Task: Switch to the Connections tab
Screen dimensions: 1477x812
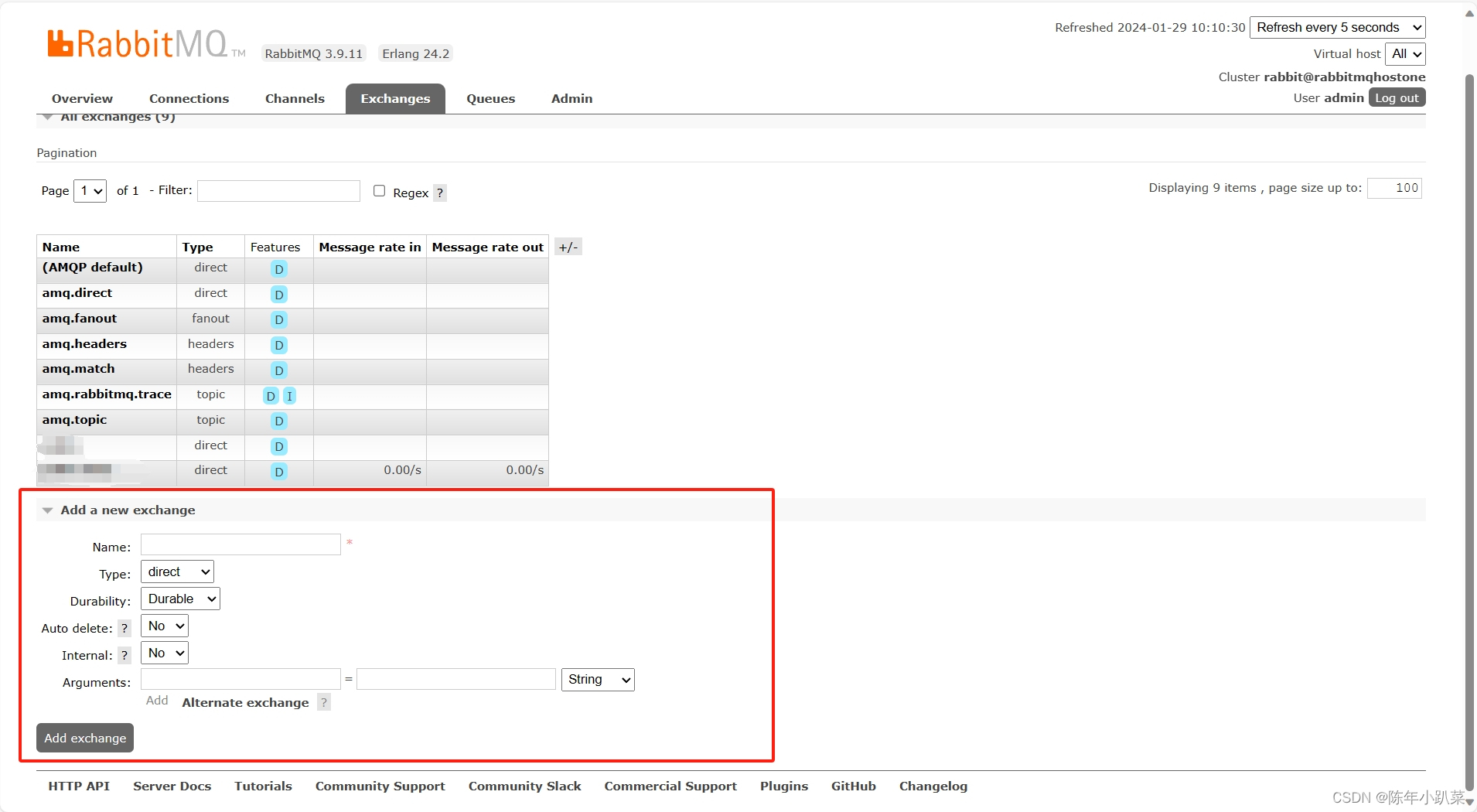Action: coord(189,98)
